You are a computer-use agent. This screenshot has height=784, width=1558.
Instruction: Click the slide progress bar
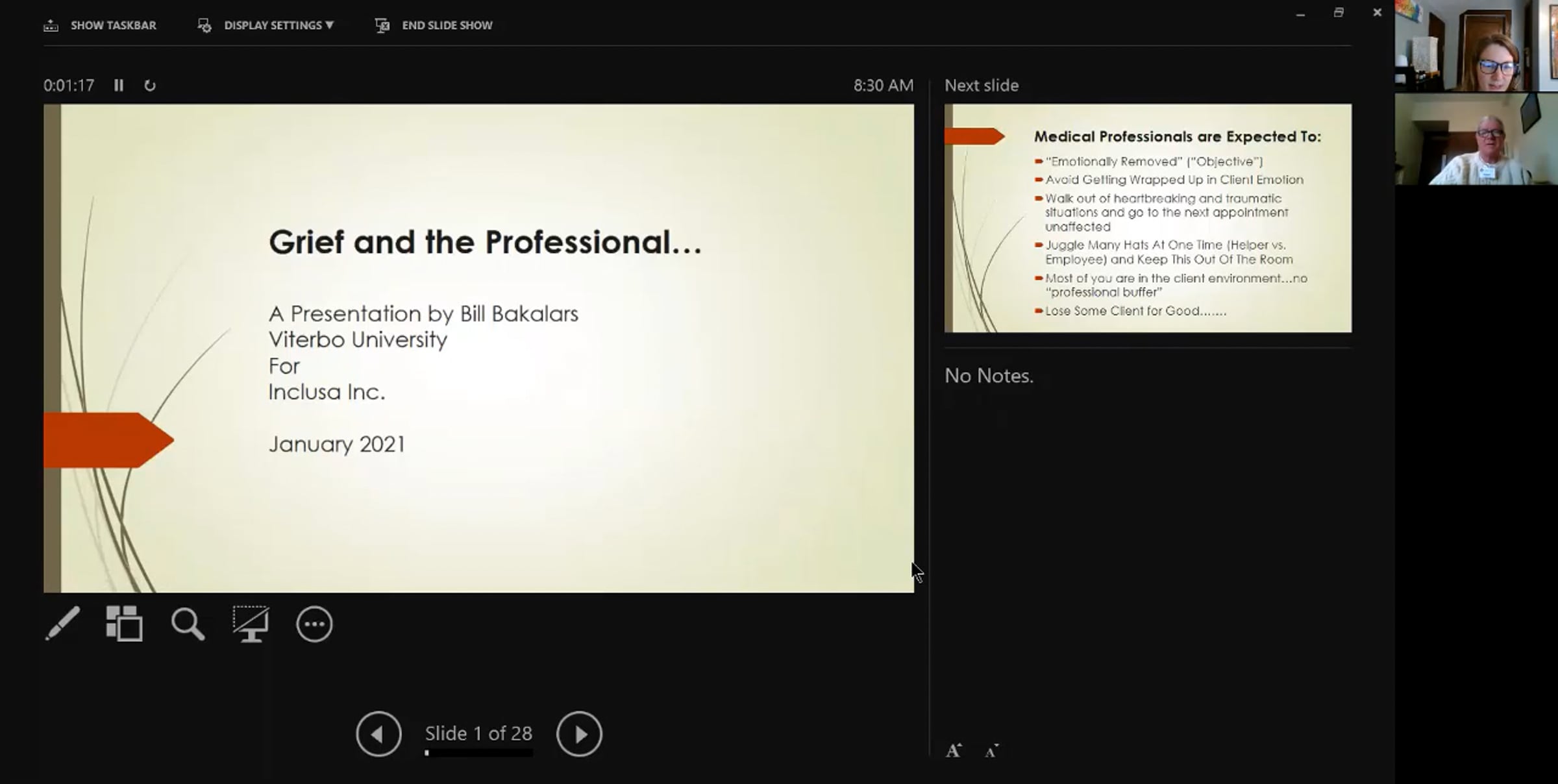(479, 753)
